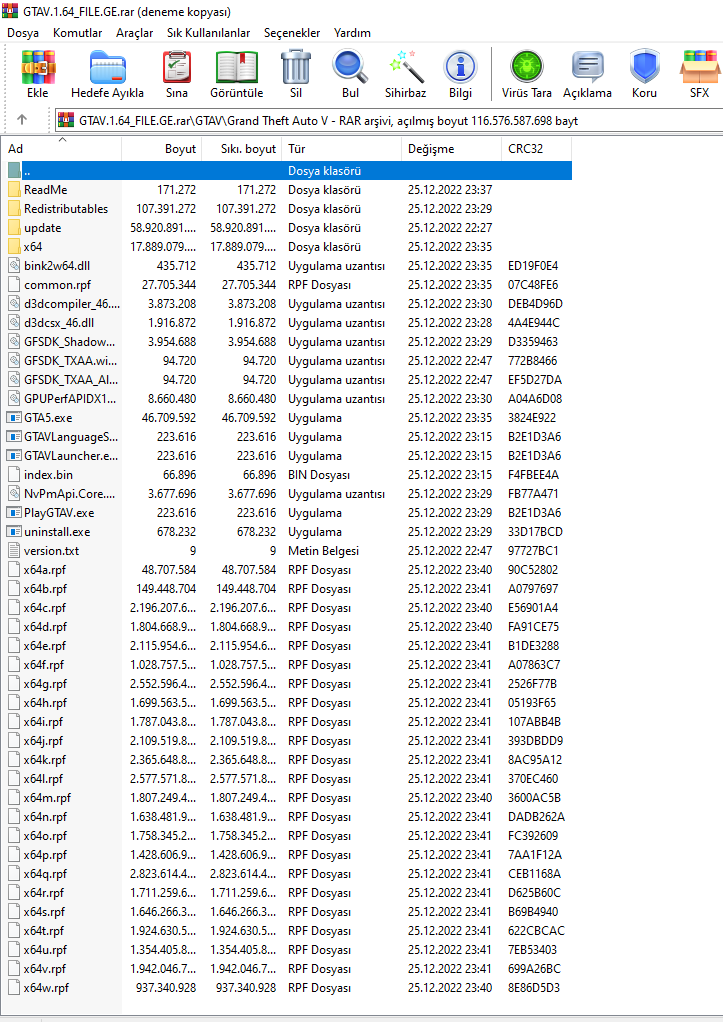Sort by the Sıkı. boyut column header

[x=242, y=149]
